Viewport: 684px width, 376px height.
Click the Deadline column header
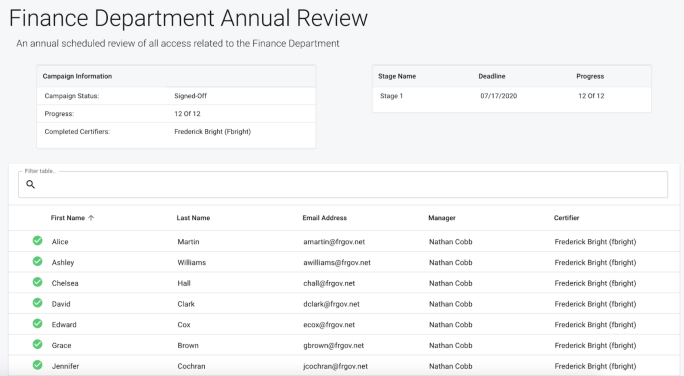pyautogui.click(x=492, y=76)
